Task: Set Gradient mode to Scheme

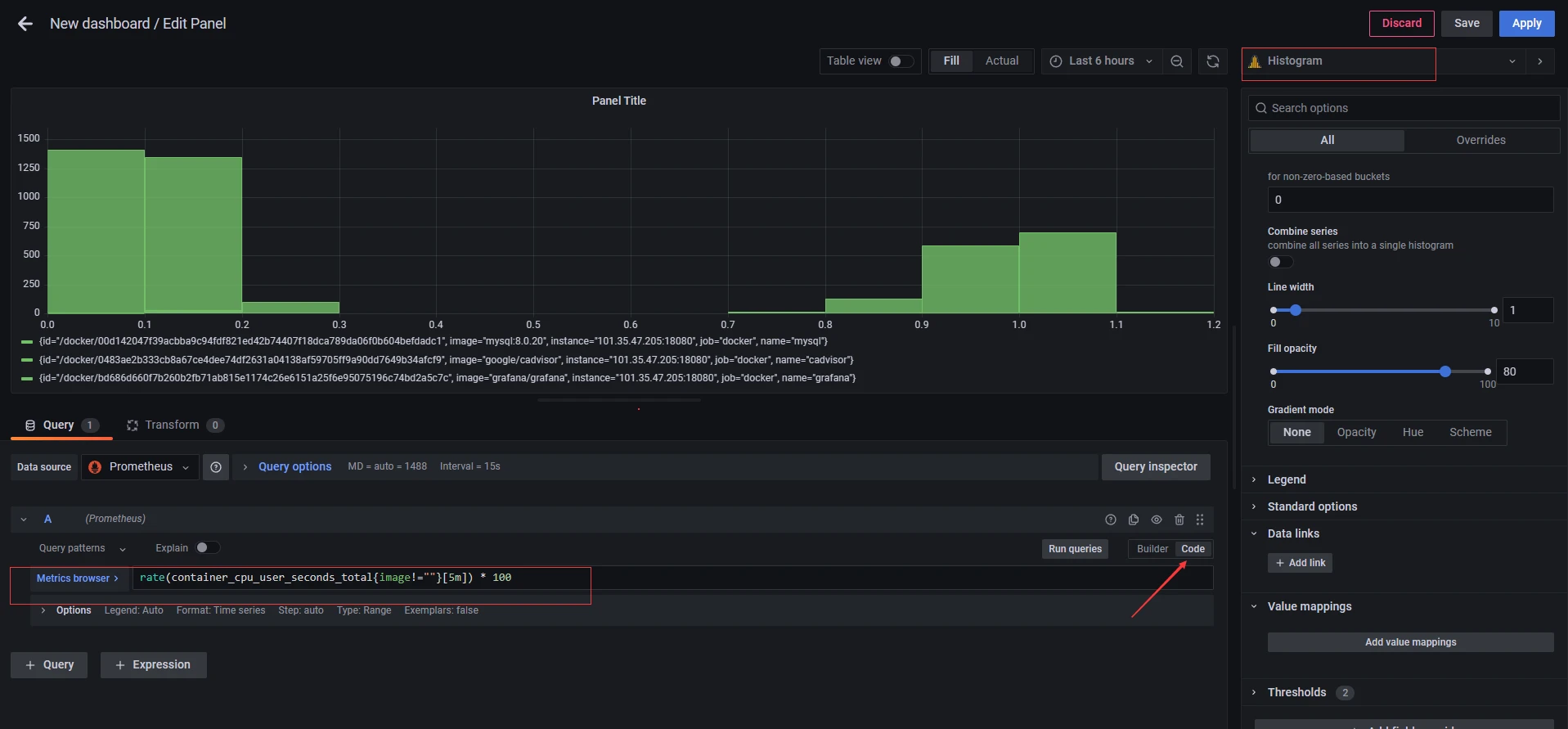Action: pyautogui.click(x=1471, y=433)
